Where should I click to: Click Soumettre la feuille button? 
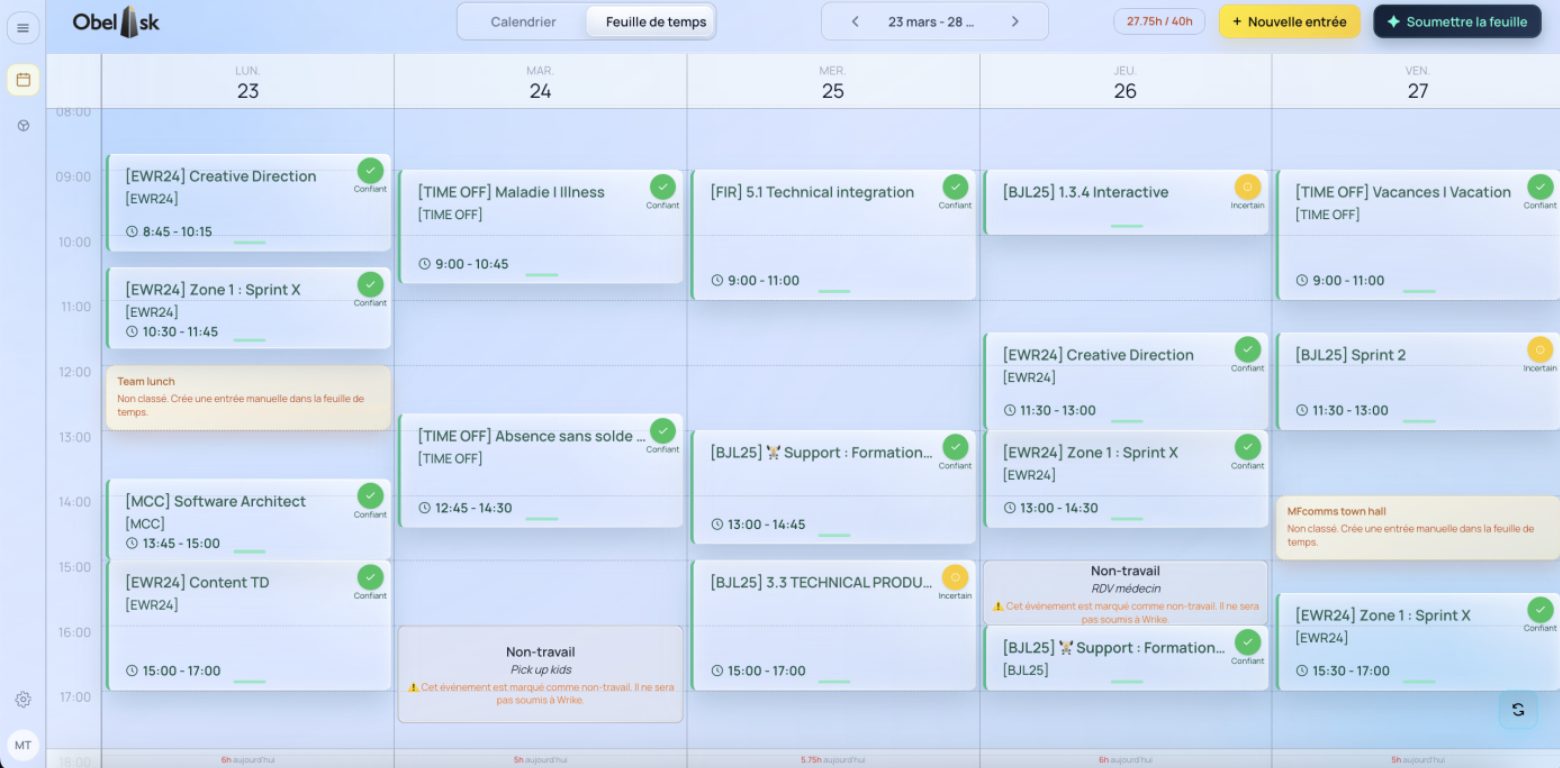(1457, 21)
